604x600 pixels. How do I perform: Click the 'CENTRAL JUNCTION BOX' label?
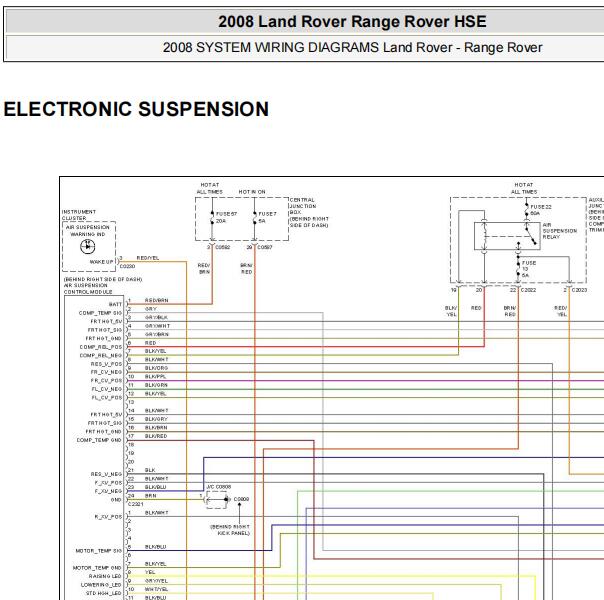(x=303, y=206)
